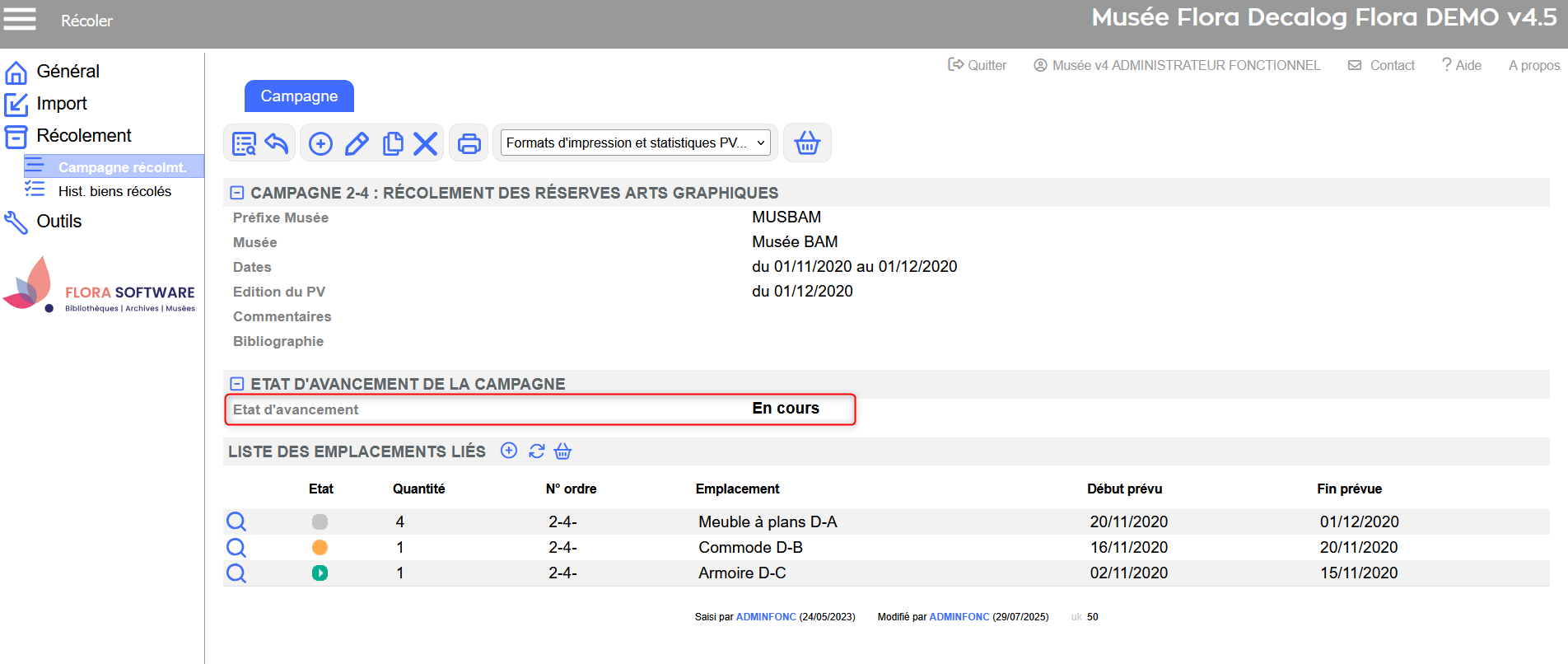Image resolution: width=1568 pixels, height=664 pixels.
Task: Open the search list icon in toolbar
Action: [x=244, y=143]
